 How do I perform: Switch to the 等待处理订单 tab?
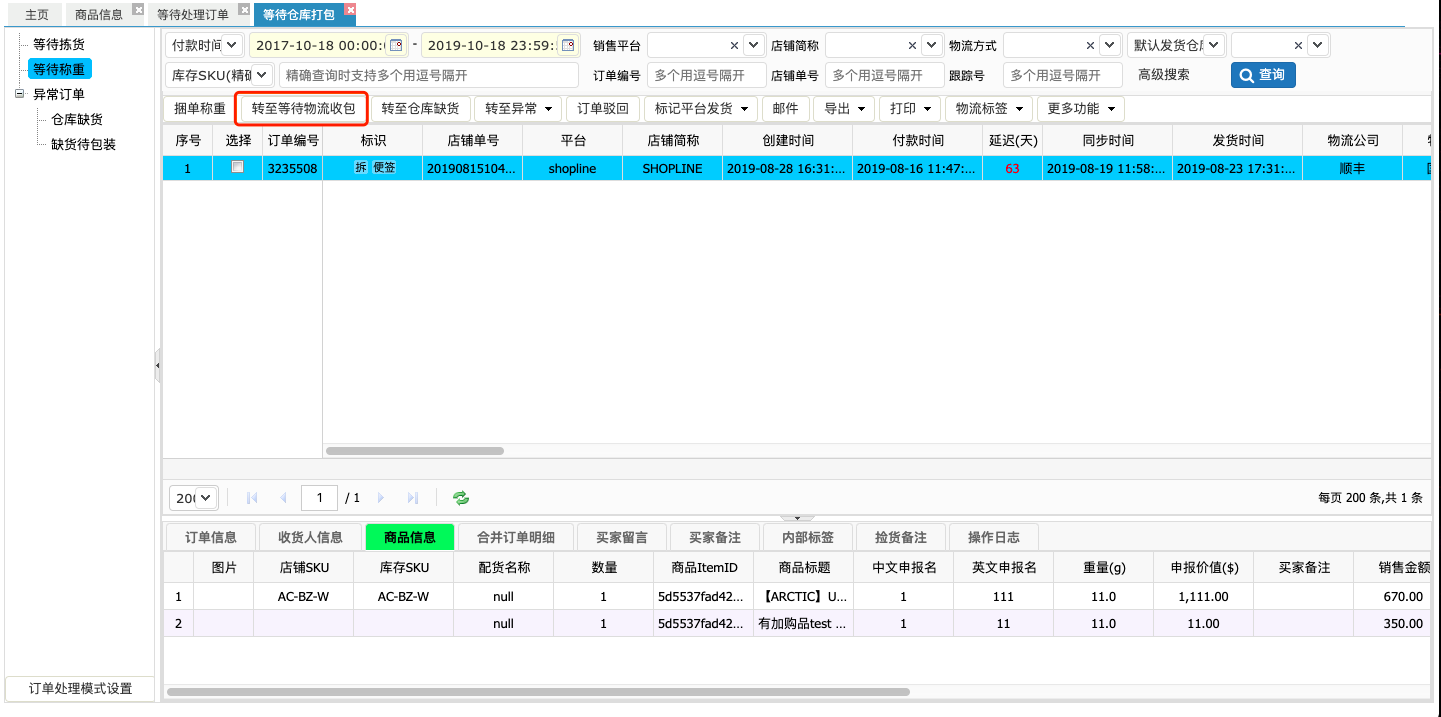coord(193,15)
